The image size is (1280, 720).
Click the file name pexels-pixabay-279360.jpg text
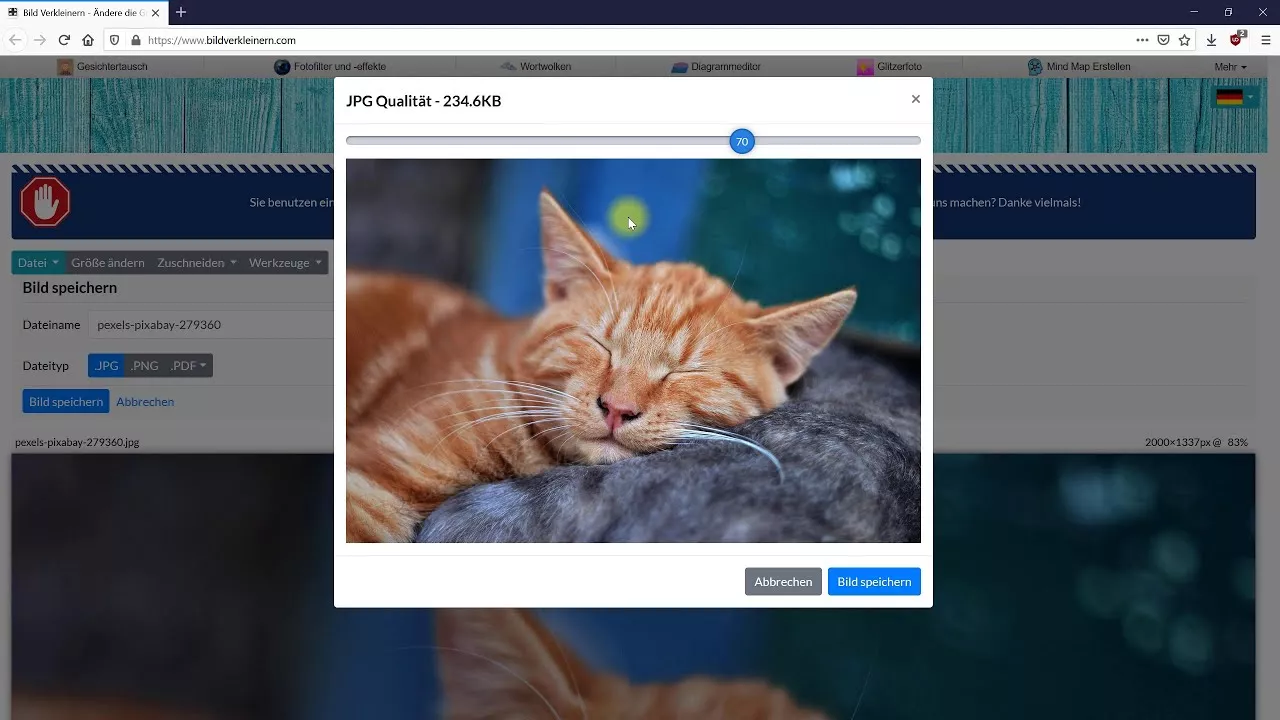click(x=77, y=442)
